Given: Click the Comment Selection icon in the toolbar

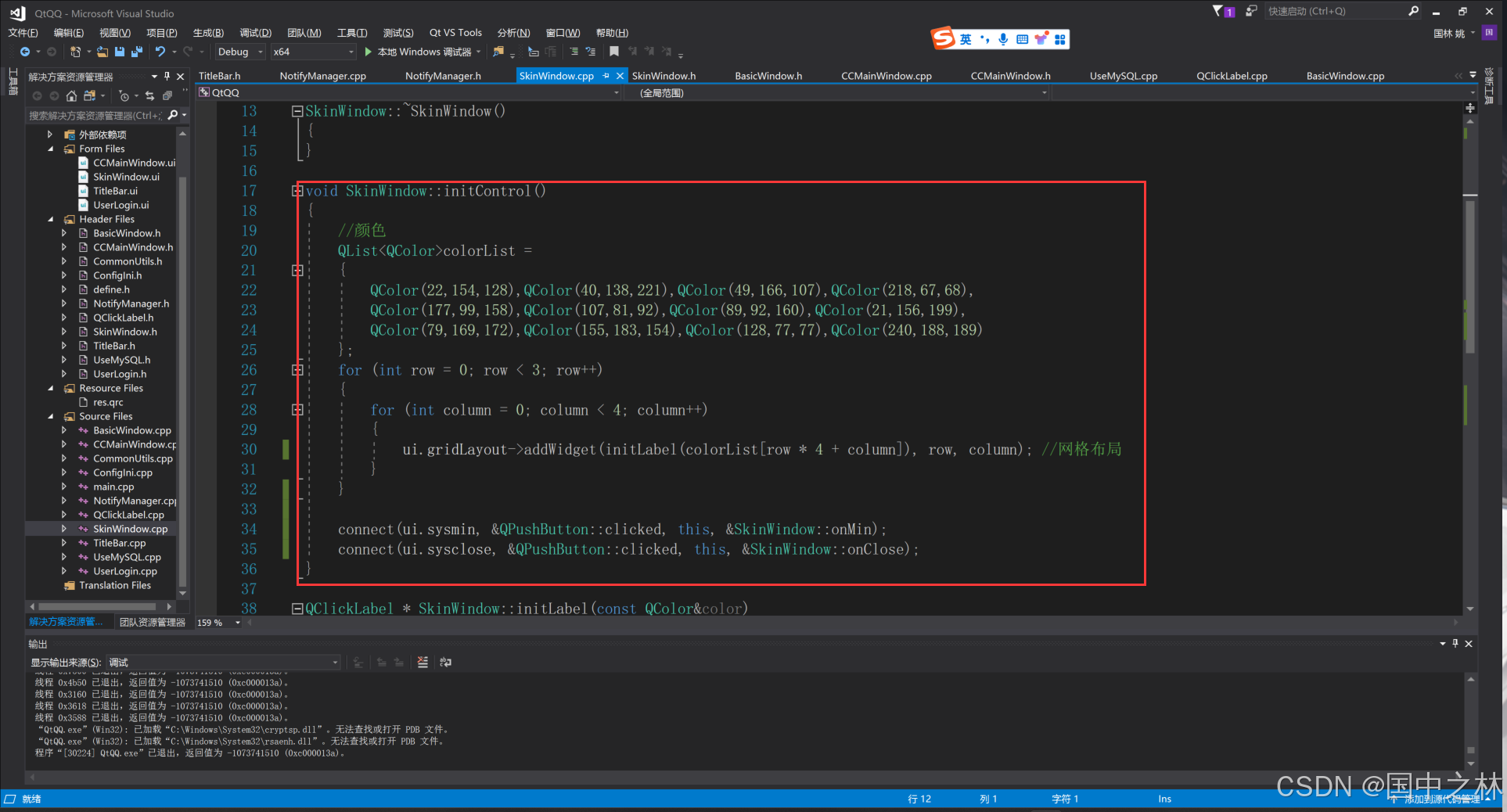Looking at the screenshot, I should tap(574, 52).
